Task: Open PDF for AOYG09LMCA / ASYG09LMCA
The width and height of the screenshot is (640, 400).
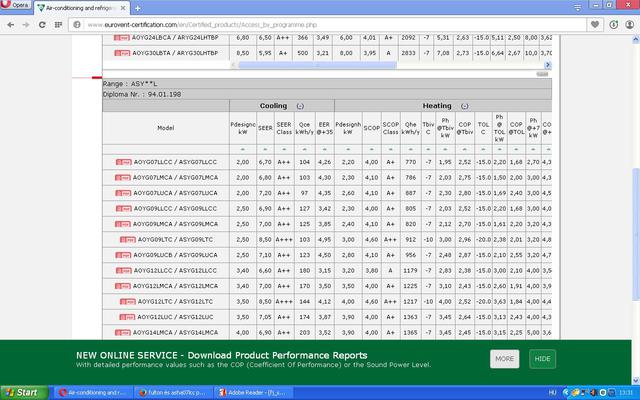Action: (123, 224)
